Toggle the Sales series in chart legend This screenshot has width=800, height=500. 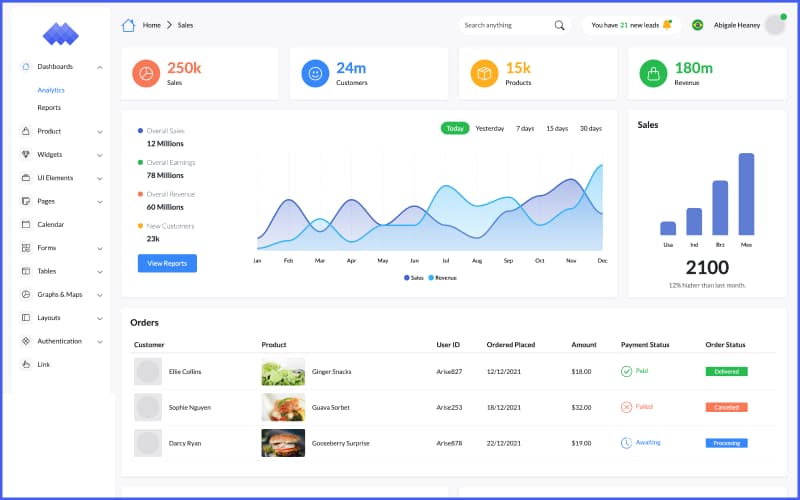(414, 278)
